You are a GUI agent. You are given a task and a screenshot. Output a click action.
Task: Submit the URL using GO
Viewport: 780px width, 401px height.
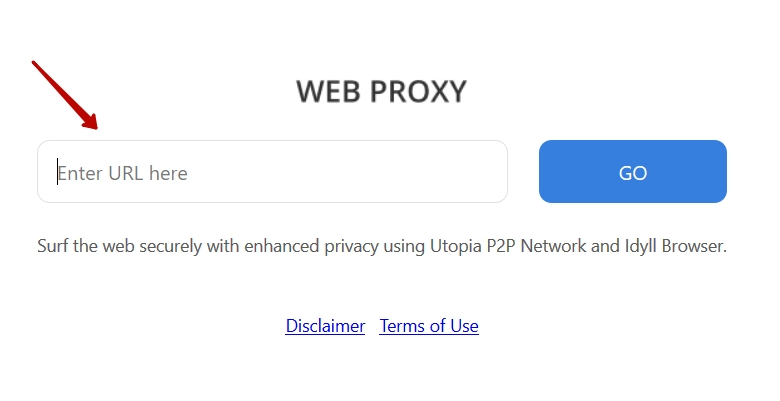pos(632,172)
